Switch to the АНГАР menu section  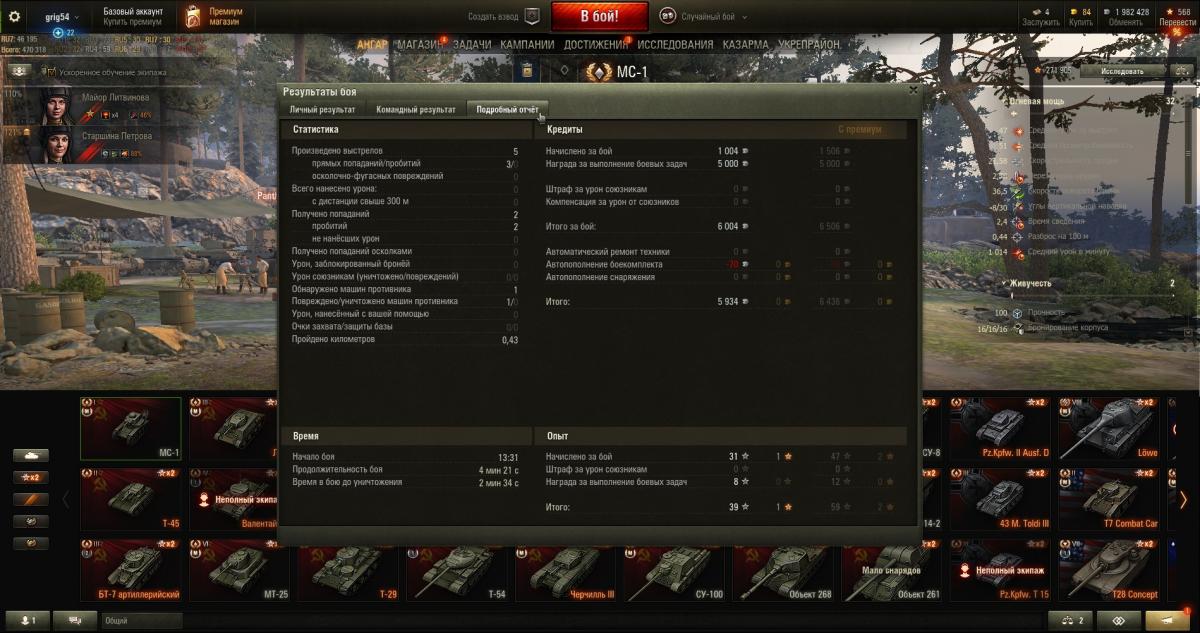coord(373,45)
